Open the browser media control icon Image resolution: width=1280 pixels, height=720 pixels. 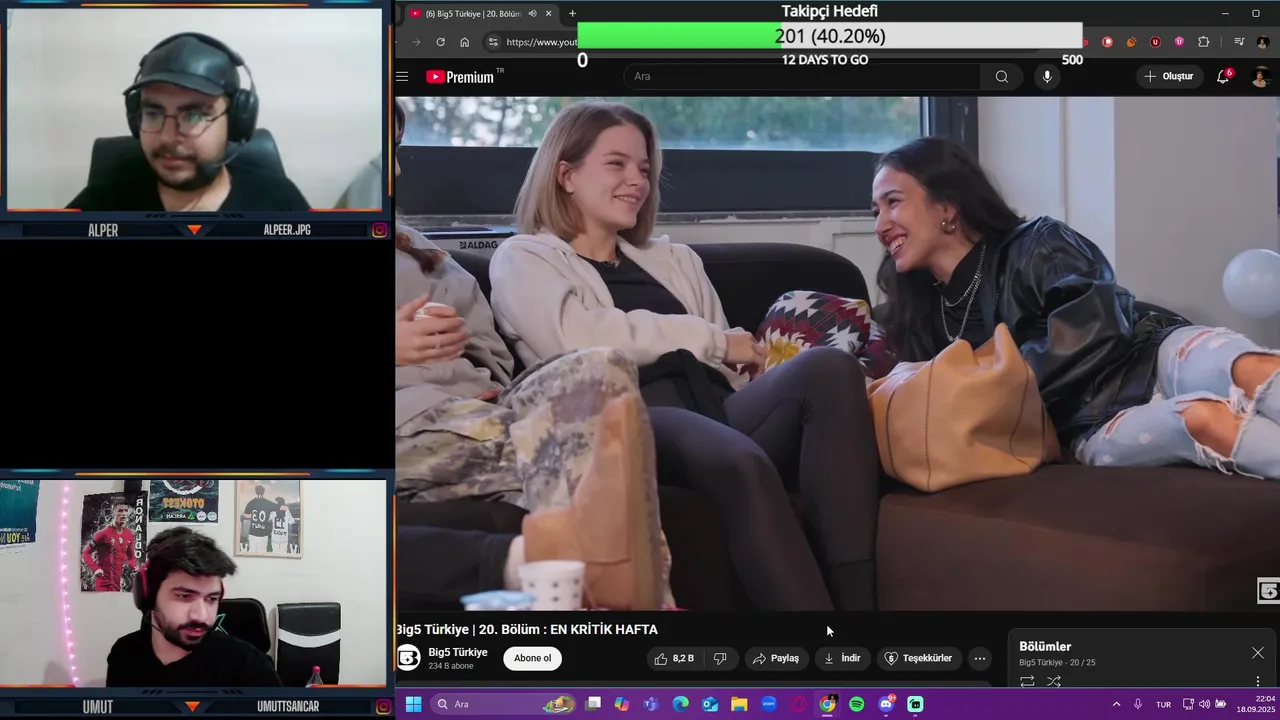[x=1239, y=42]
